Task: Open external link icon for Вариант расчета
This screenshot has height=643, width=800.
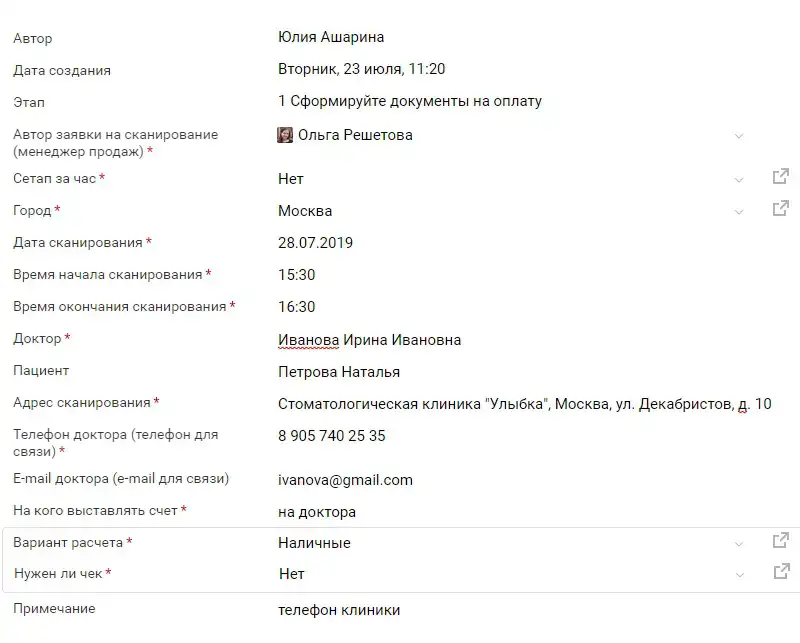Action: [x=781, y=540]
